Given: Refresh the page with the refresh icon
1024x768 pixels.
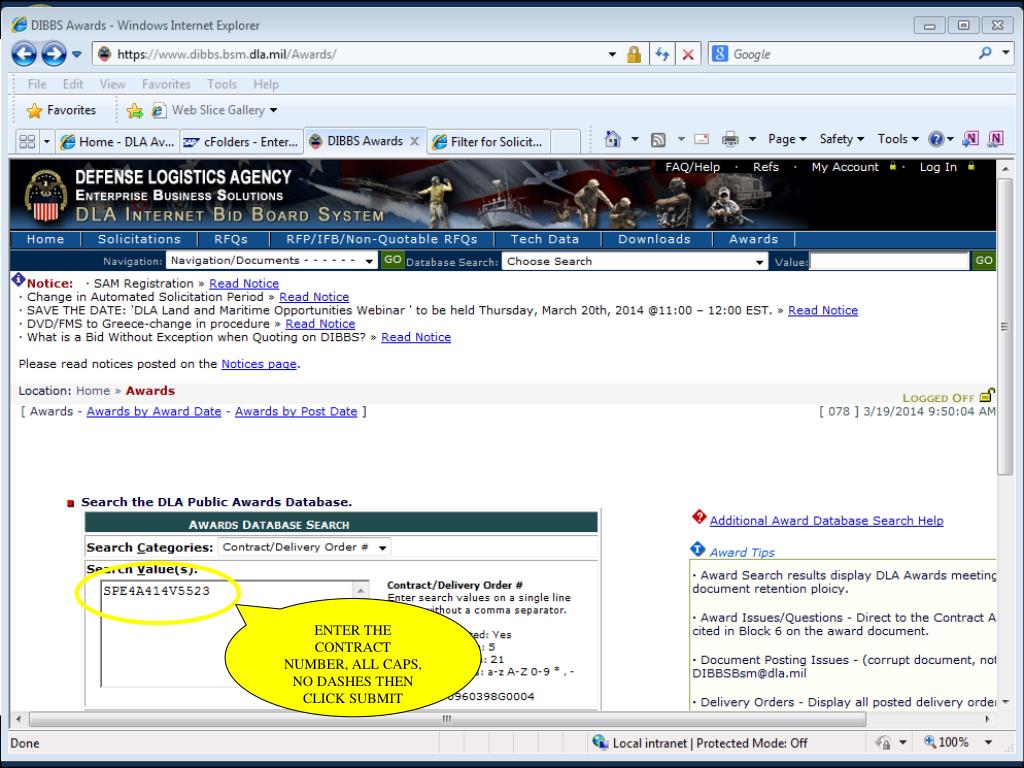Looking at the screenshot, I should tap(662, 54).
